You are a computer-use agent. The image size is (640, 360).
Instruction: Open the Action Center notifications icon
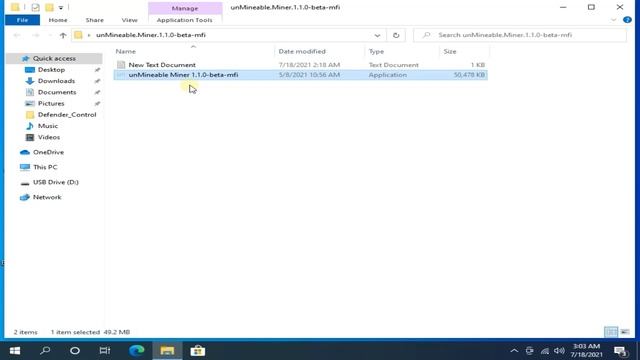[621, 351]
